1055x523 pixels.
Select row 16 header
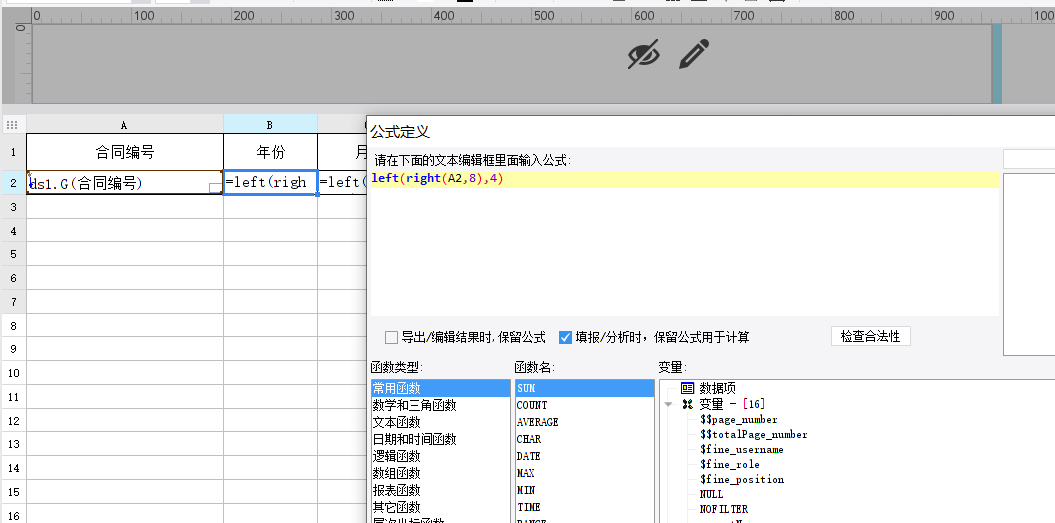pos(13,515)
